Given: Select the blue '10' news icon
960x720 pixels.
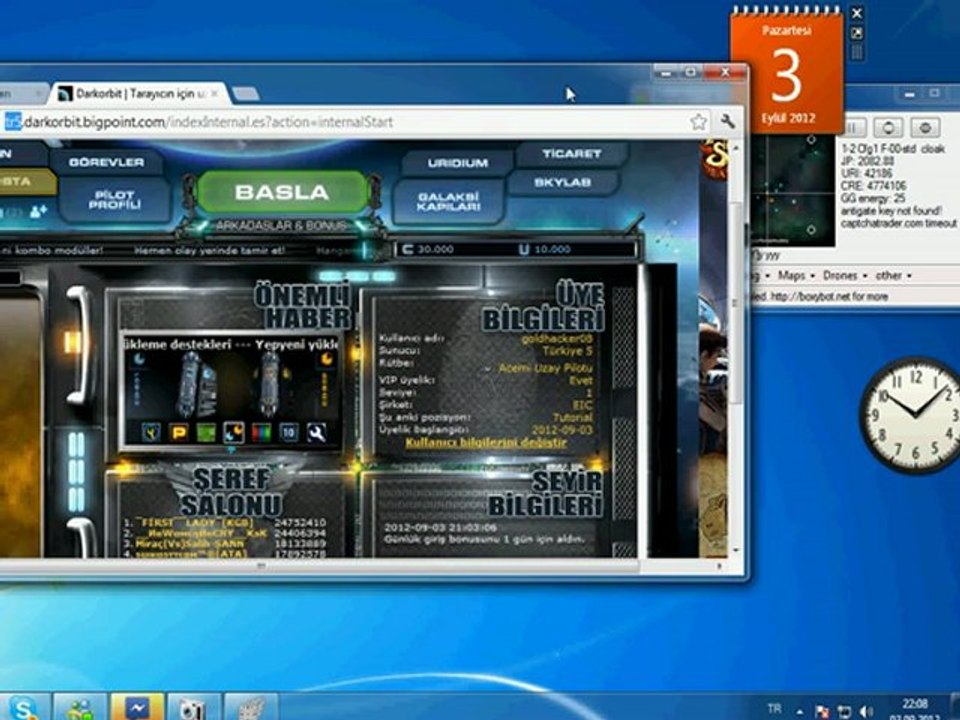Looking at the screenshot, I should click(x=289, y=432).
